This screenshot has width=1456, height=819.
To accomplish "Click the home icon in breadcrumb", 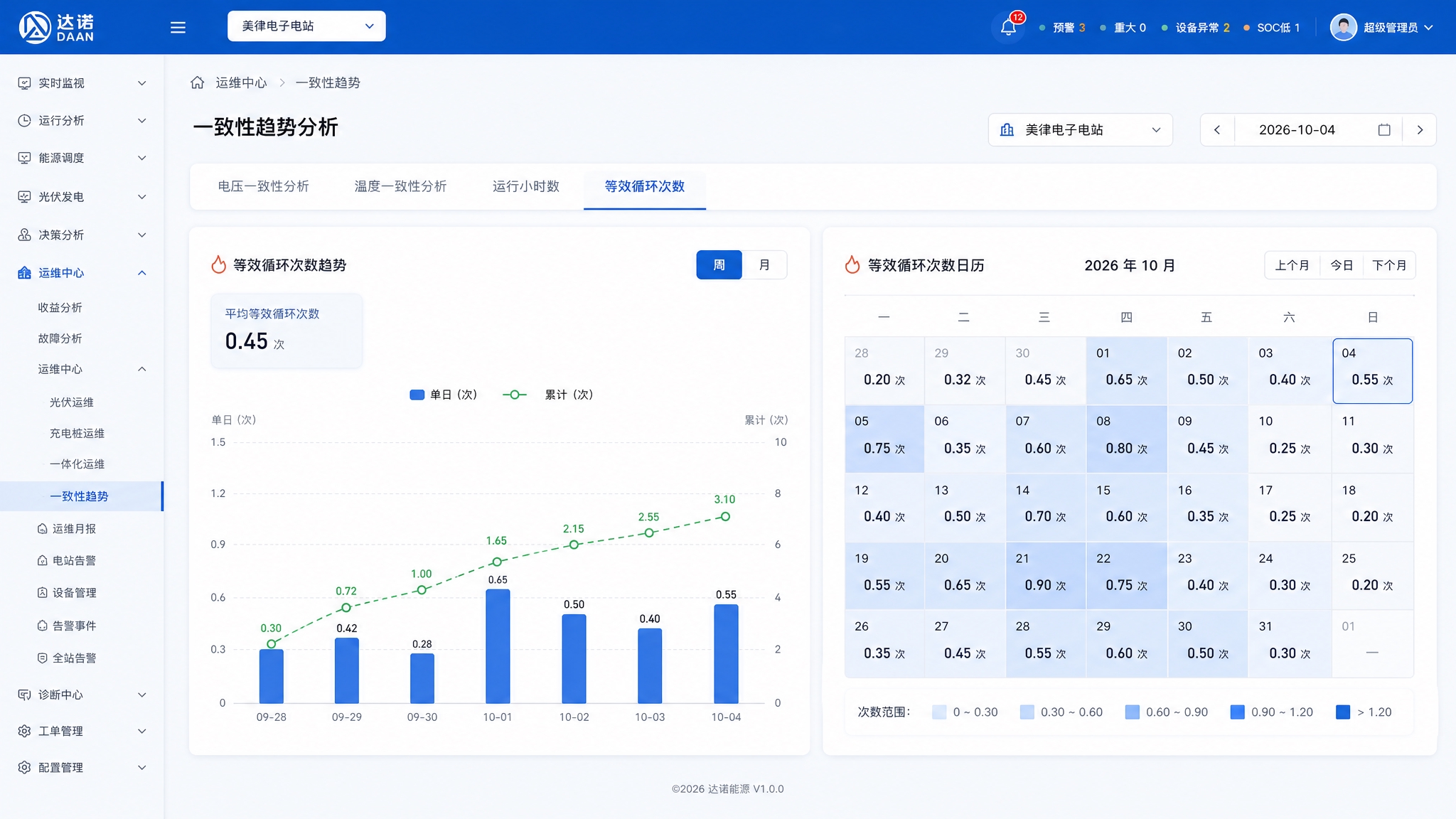I will pos(198,82).
